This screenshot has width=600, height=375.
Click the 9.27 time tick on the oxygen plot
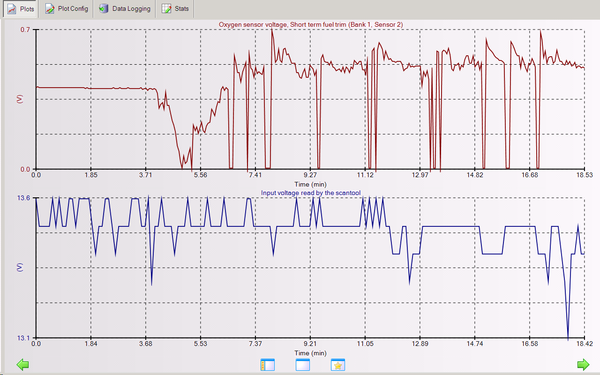[x=310, y=175]
